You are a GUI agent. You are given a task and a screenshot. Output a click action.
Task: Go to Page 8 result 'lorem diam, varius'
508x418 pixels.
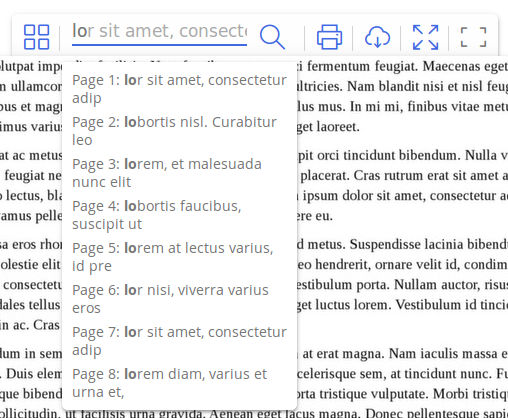coord(180,383)
